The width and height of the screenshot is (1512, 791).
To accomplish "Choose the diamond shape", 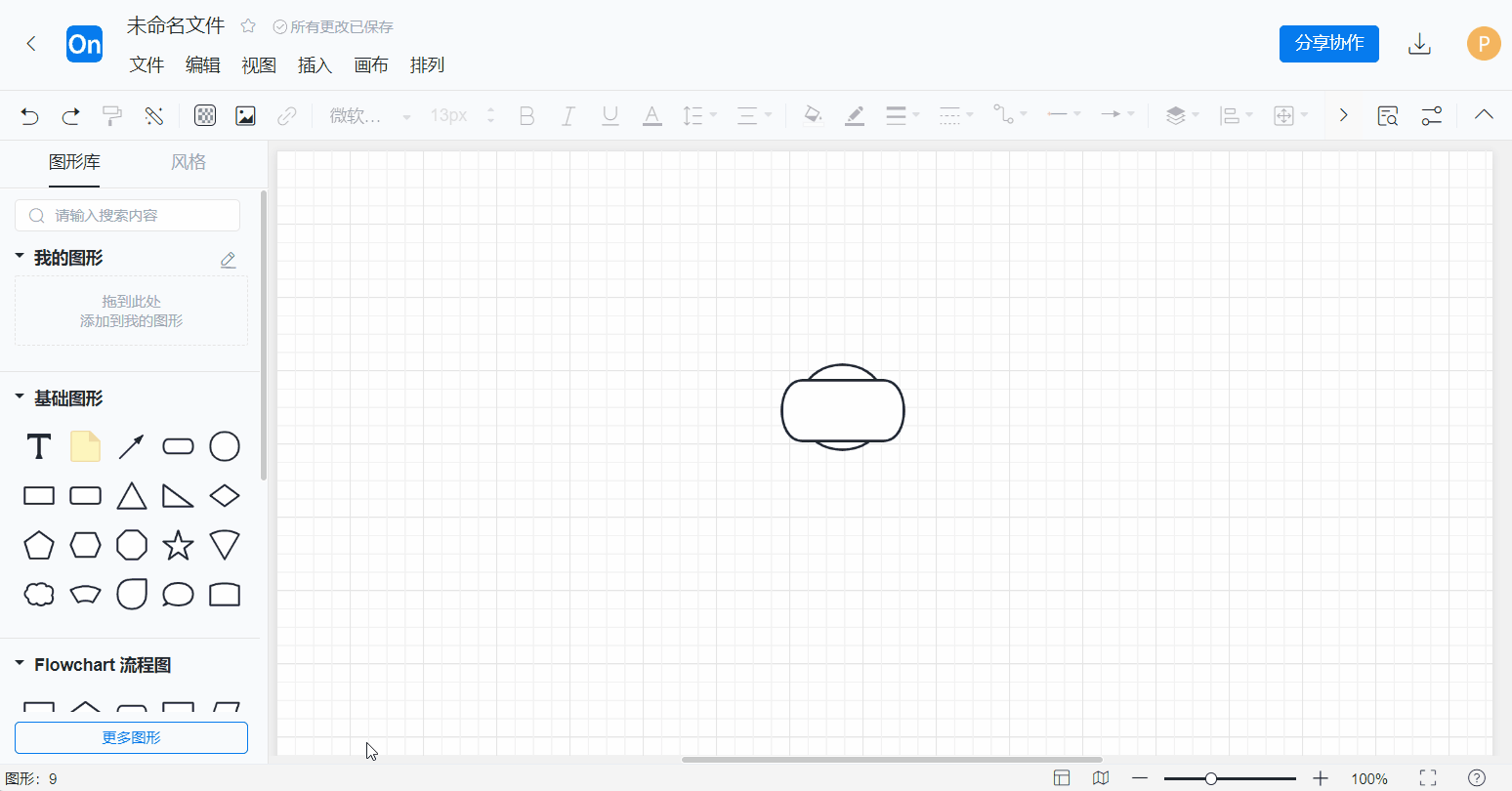I will [x=225, y=496].
